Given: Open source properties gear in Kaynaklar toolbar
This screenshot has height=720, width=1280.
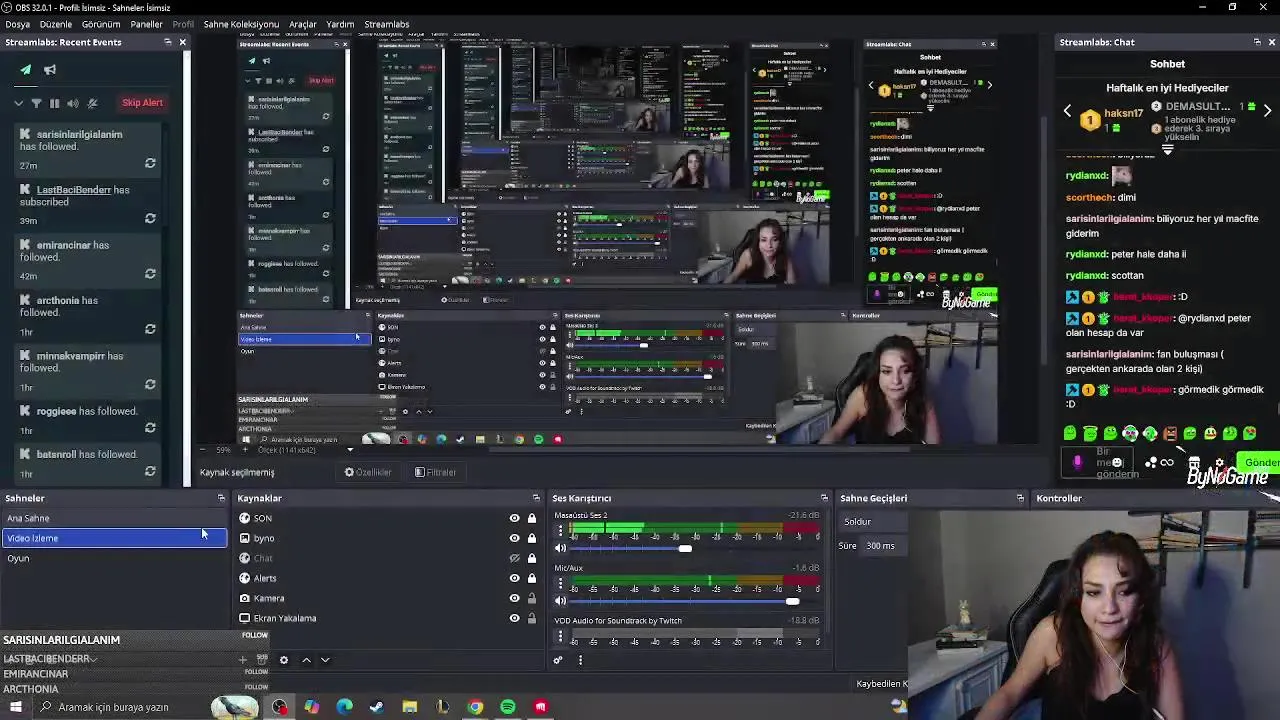Looking at the screenshot, I should 284,660.
